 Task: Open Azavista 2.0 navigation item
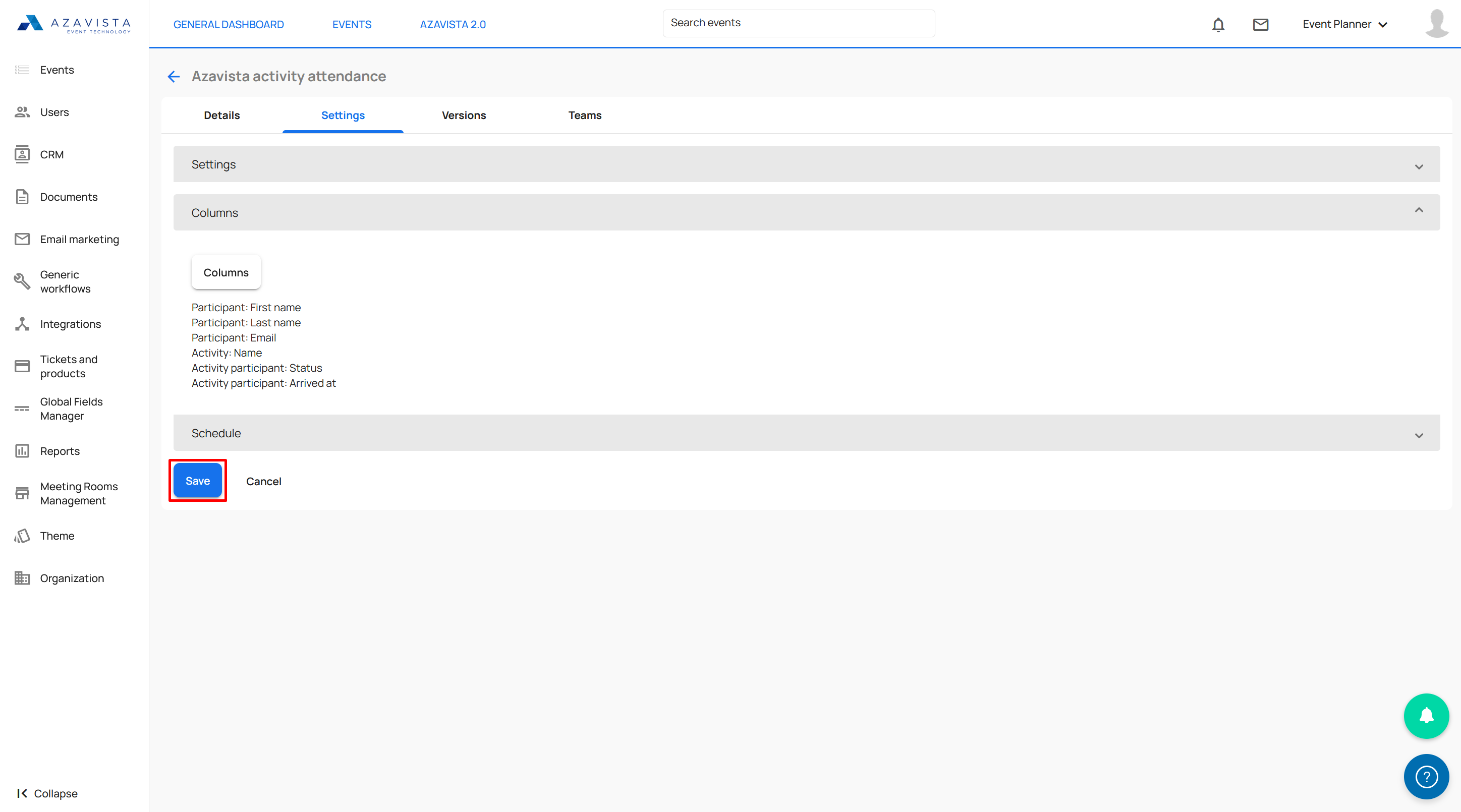[453, 24]
